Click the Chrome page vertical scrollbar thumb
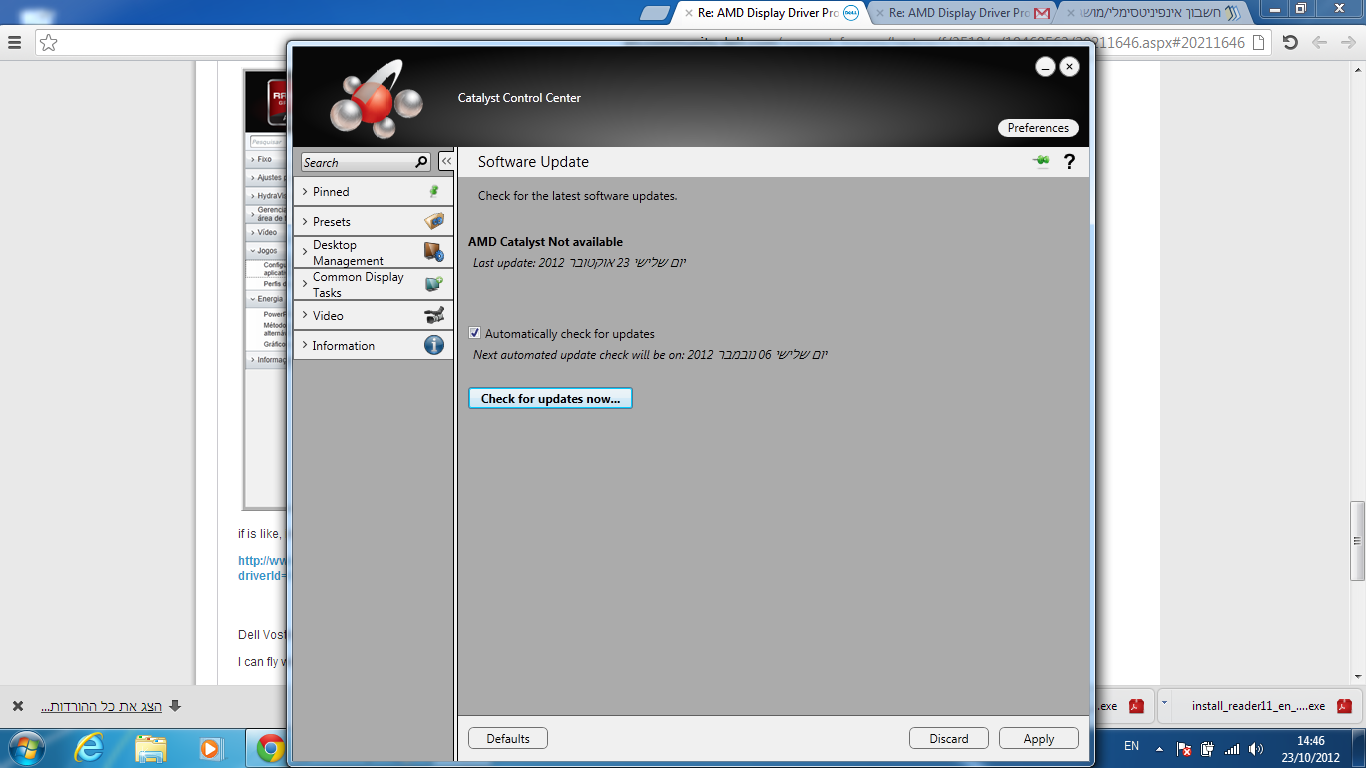 pyautogui.click(x=1357, y=541)
